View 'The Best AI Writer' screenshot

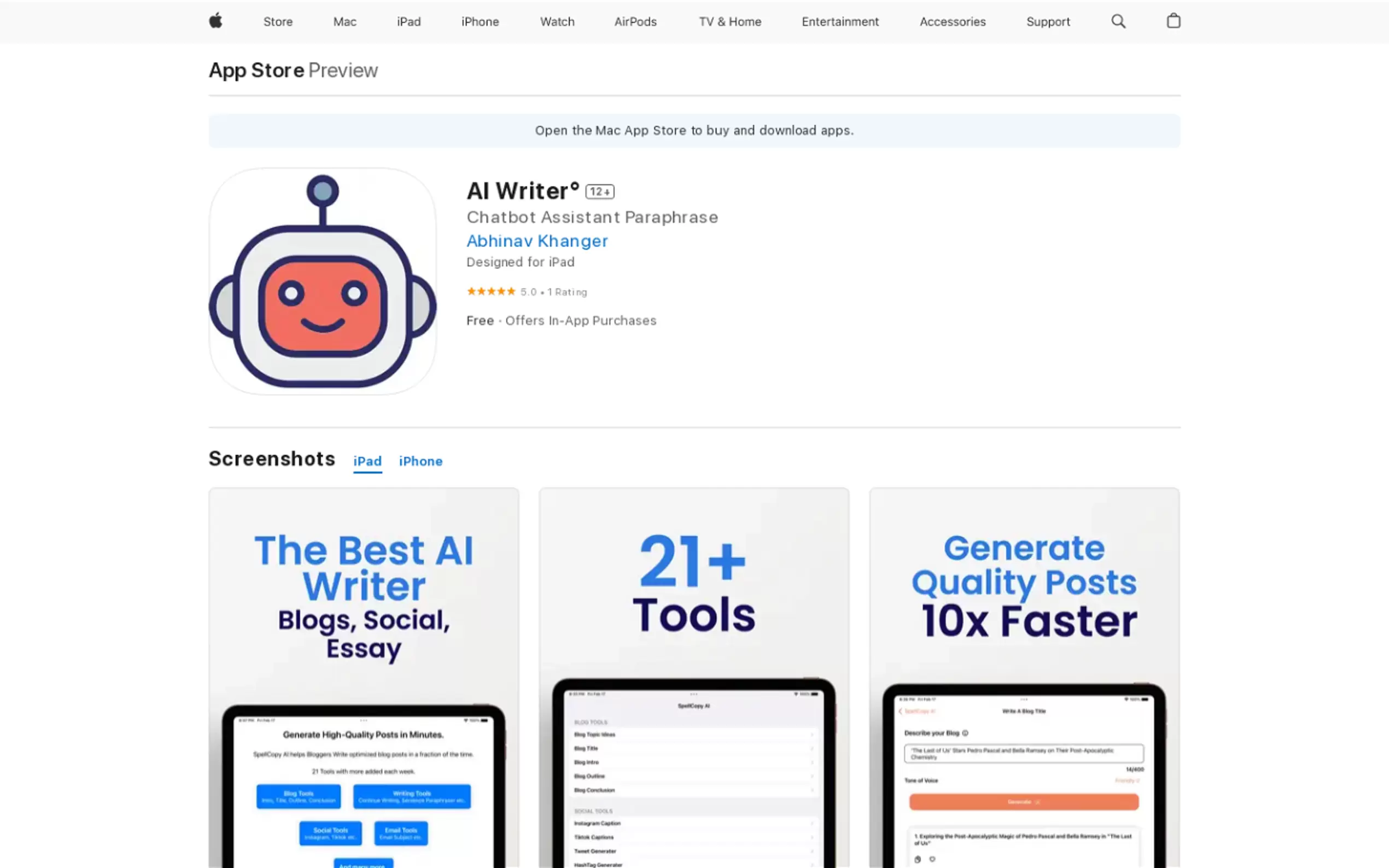click(x=364, y=677)
